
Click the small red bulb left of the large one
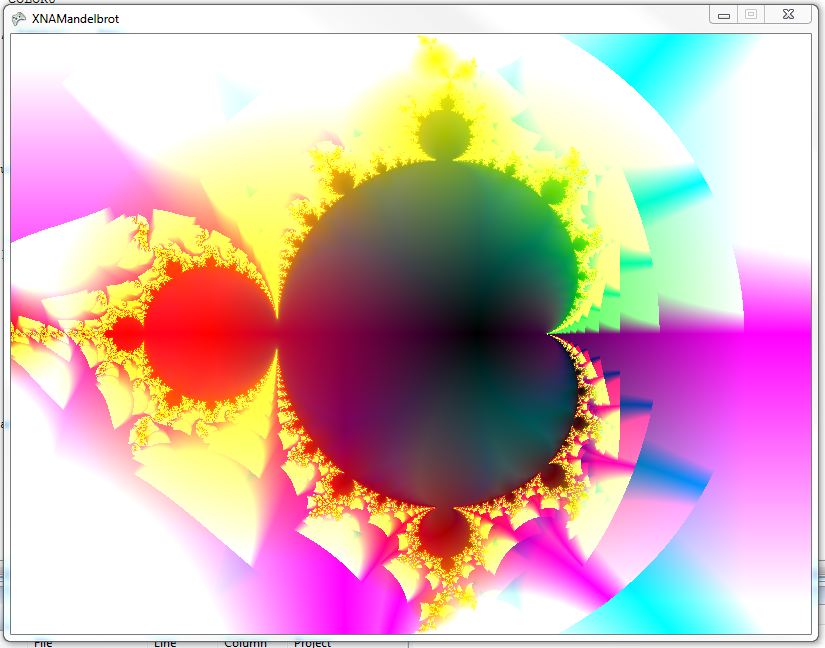[x=127, y=331]
